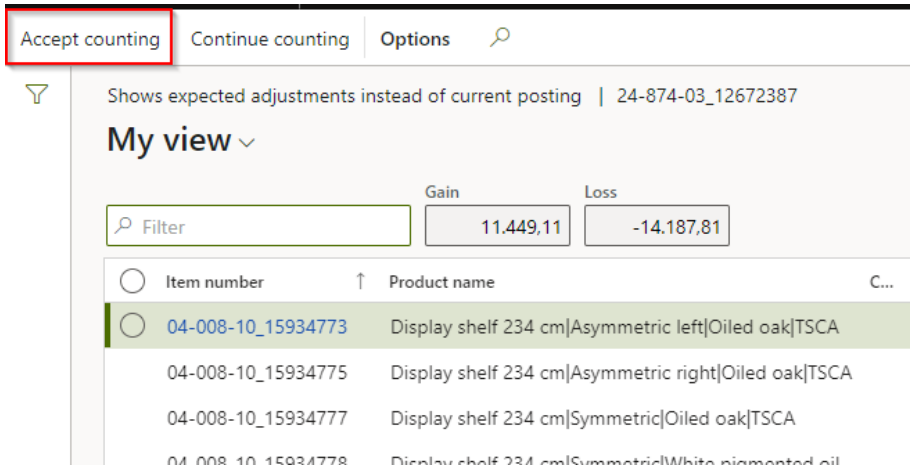Screen dimensions: 914x472
Task: Open item link 04-008-10_15934773
Action: click(x=257, y=326)
